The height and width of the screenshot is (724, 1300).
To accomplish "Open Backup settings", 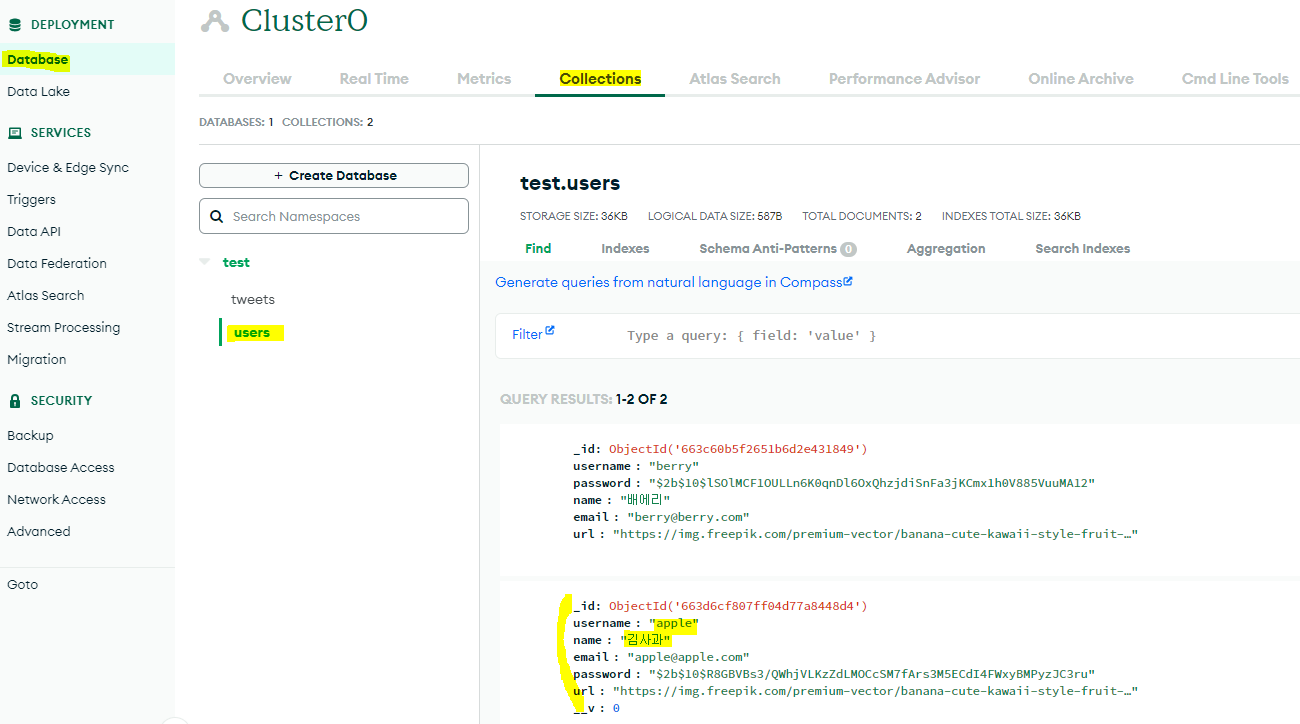I will (x=30, y=435).
